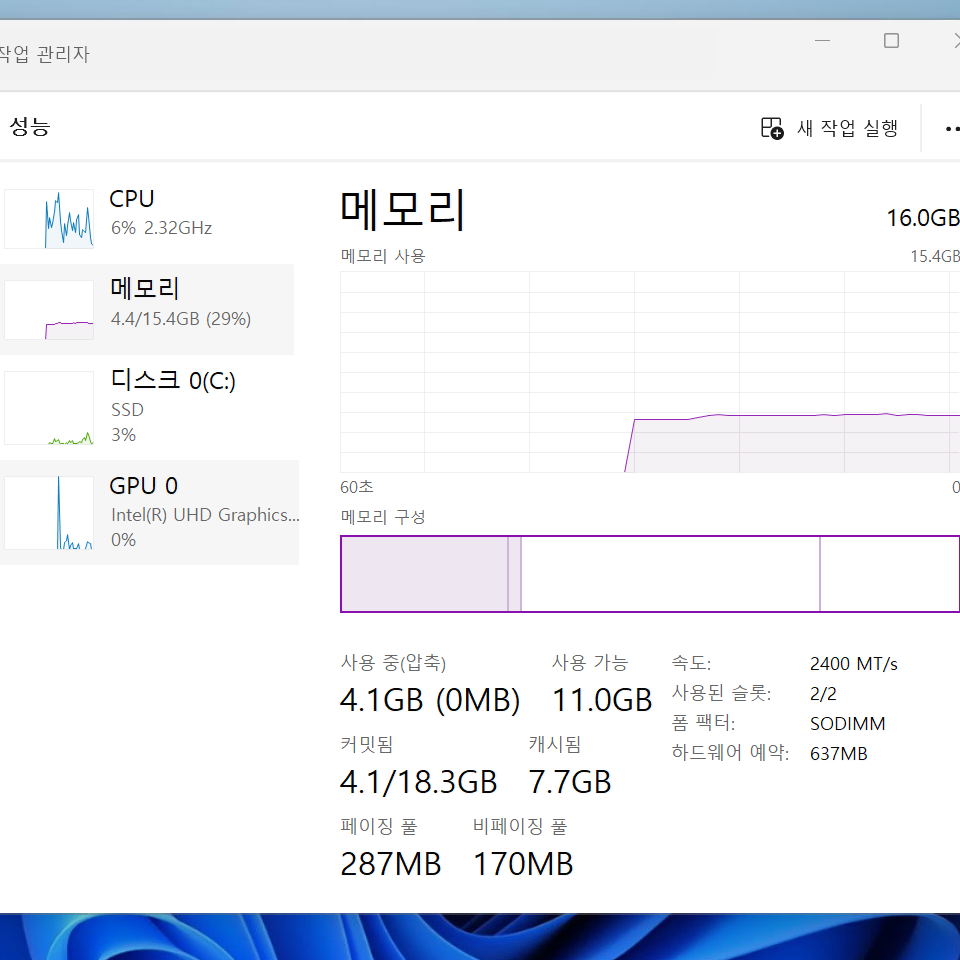This screenshot has width=960, height=960.
Task: Click the memory usage history graph
Action: click(650, 372)
